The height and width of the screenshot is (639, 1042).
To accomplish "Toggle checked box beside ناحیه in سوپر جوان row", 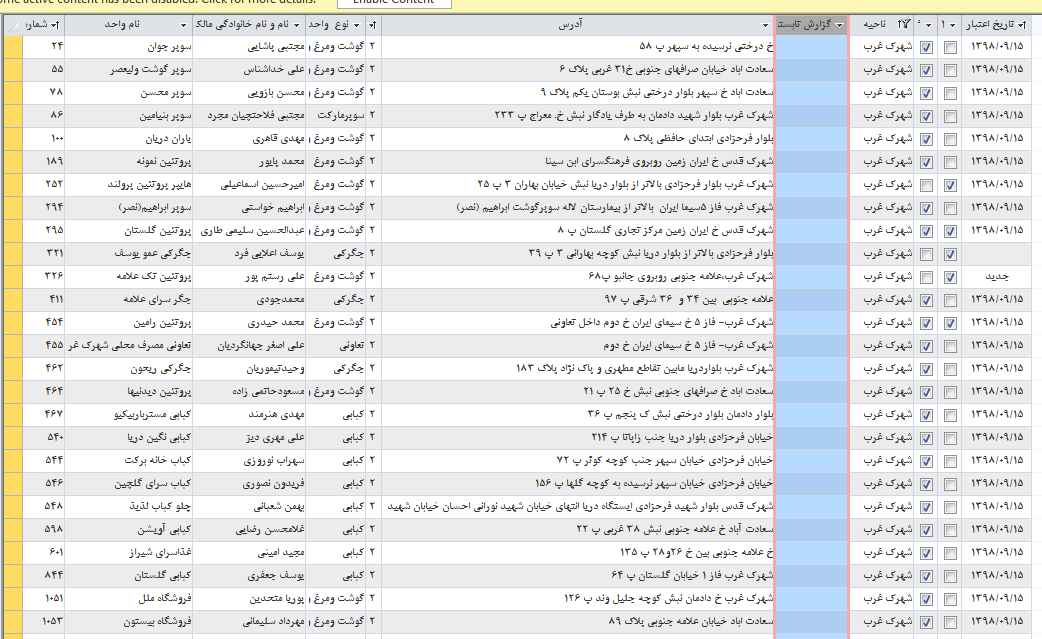I will 926,47.
